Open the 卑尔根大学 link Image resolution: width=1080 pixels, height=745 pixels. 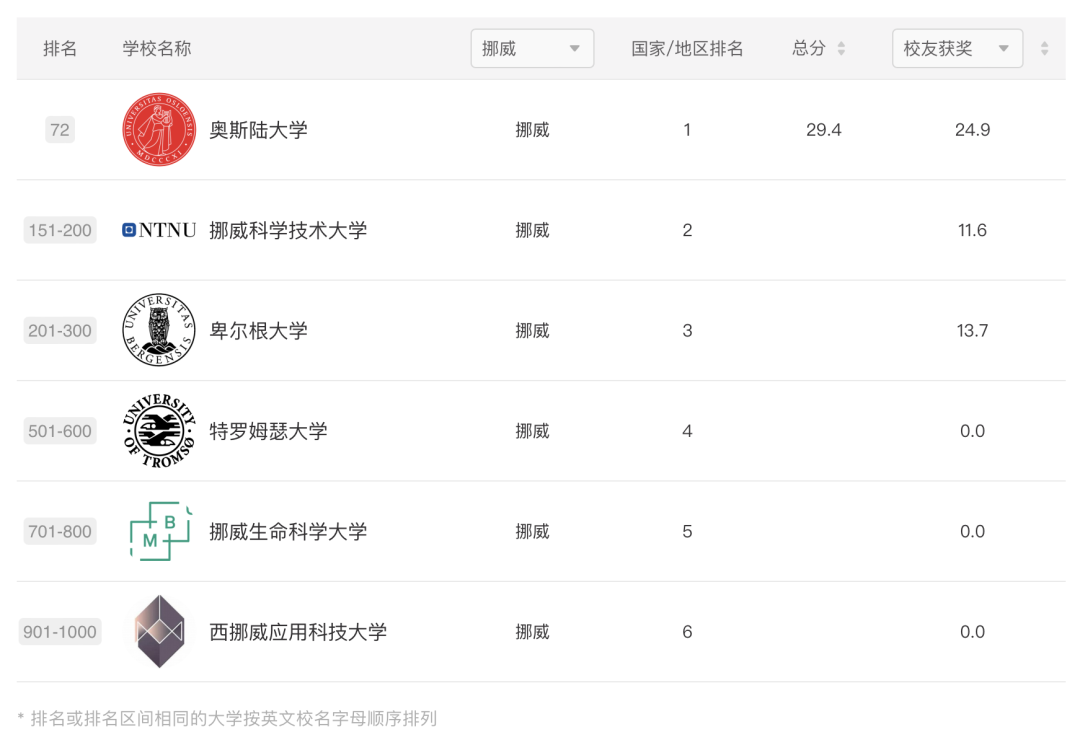pyautogui.click(x=258, y=331)
